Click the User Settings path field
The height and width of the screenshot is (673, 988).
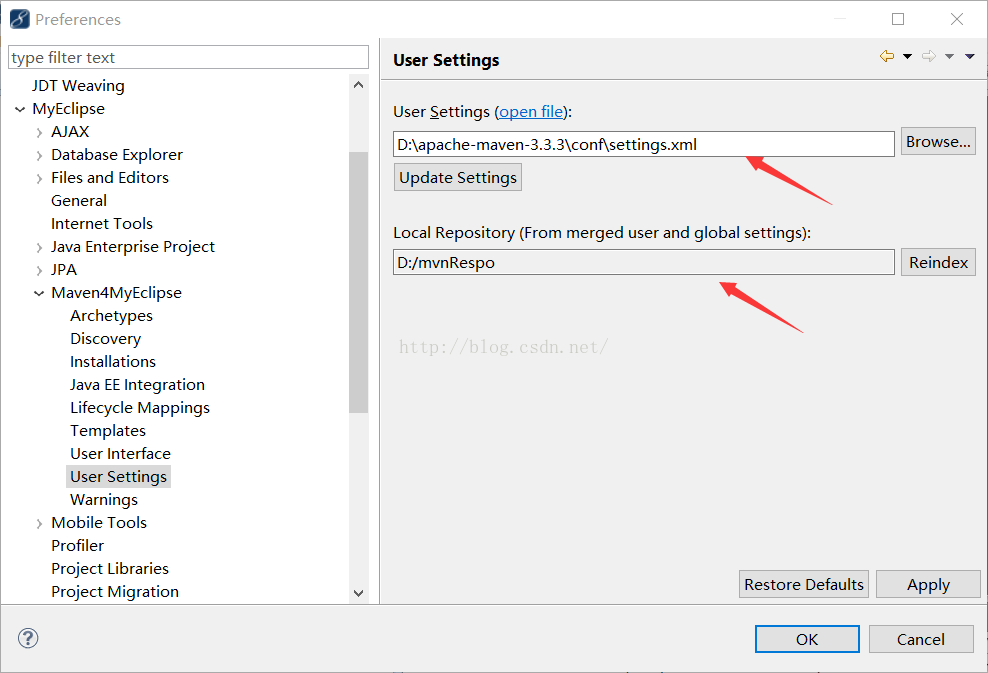644,144
